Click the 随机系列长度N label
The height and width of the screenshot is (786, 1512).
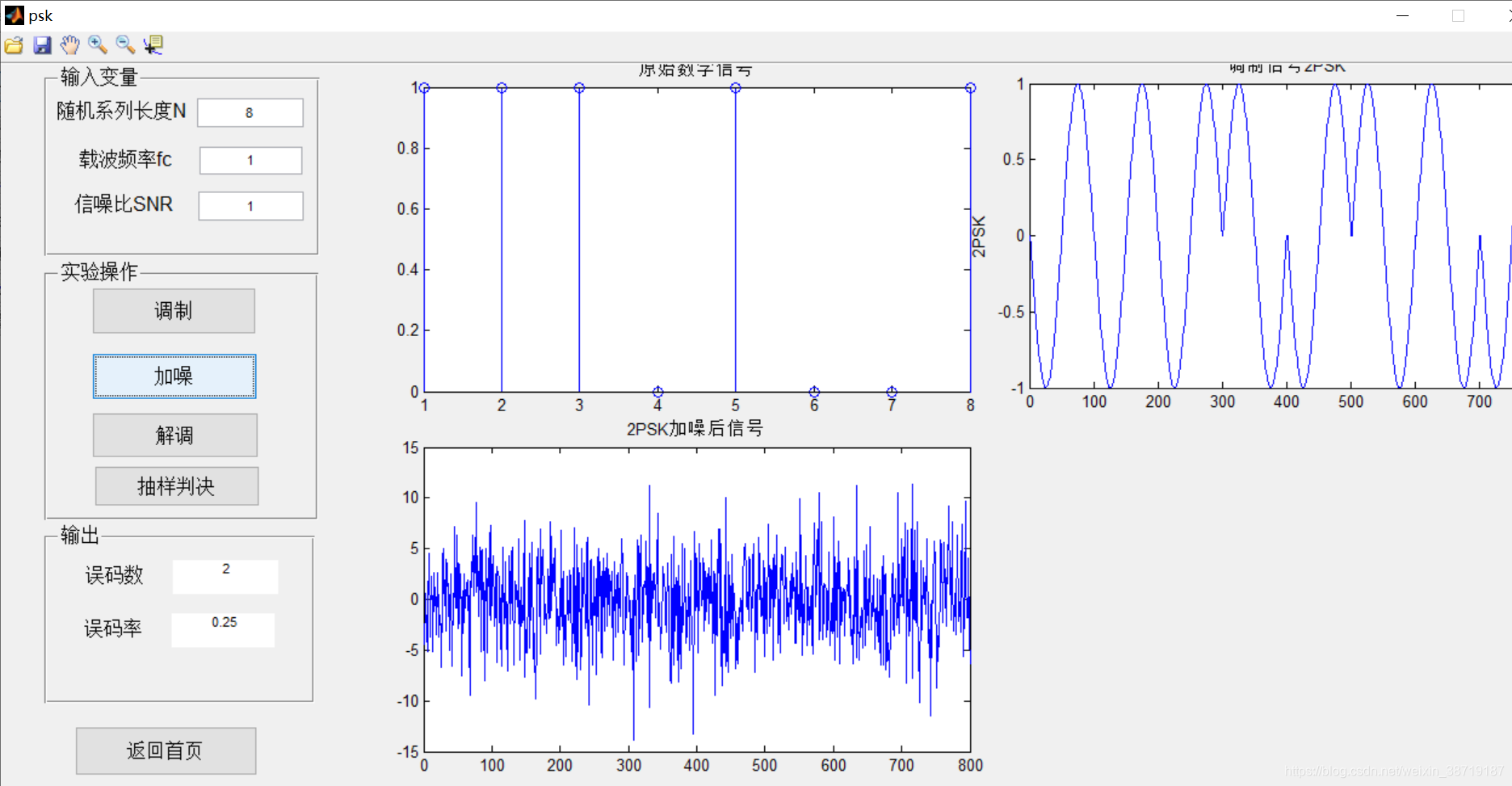(x=121, y=111)
